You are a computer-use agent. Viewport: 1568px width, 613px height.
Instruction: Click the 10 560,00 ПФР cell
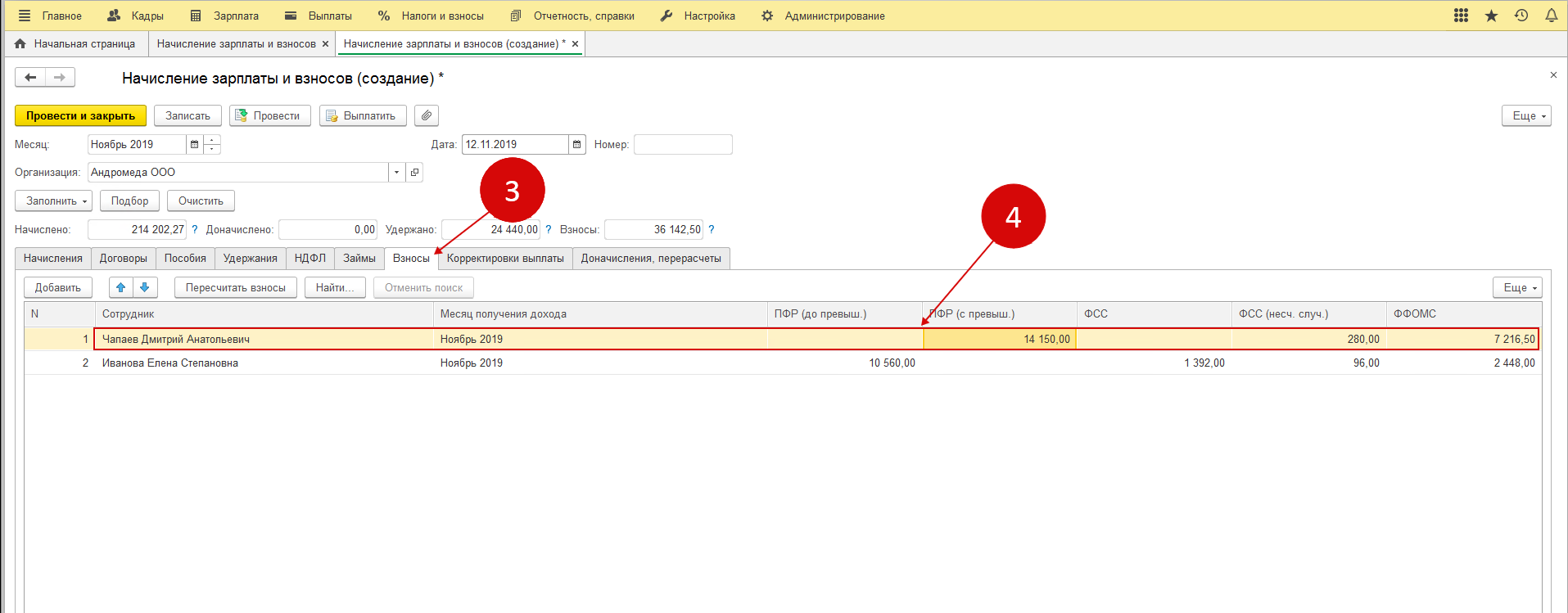tap(845, 363)
